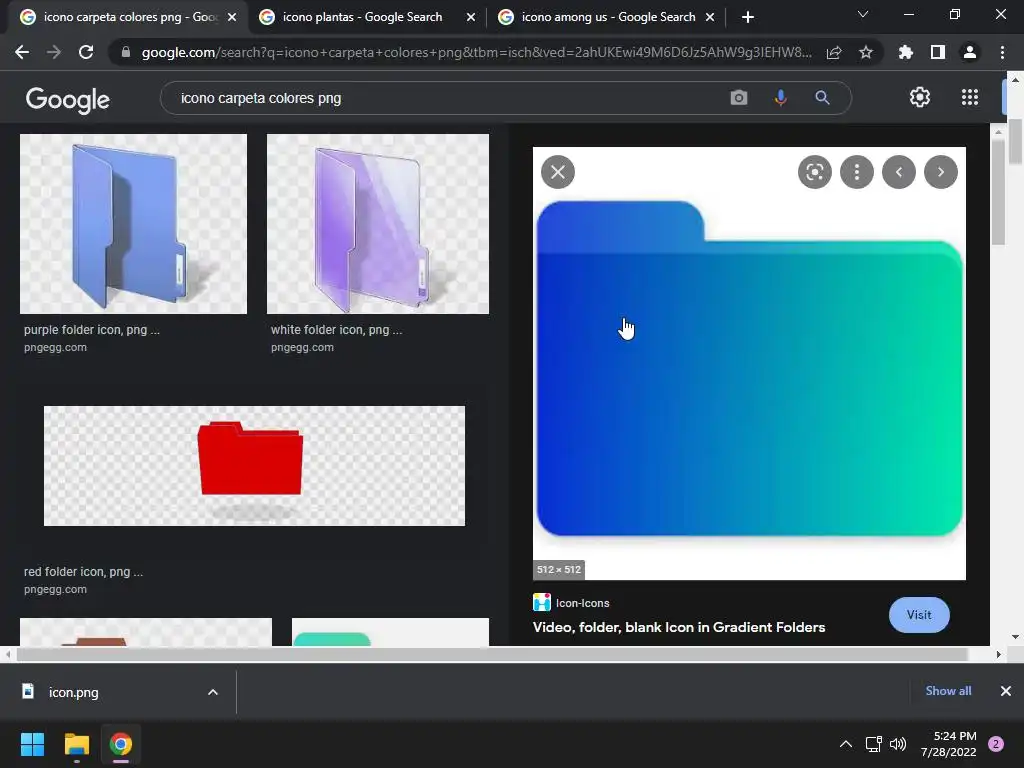Close the downloads bar
The width and height of the screenshot is (1024, 768).
pyautogui.click(x=1006, y=691)
